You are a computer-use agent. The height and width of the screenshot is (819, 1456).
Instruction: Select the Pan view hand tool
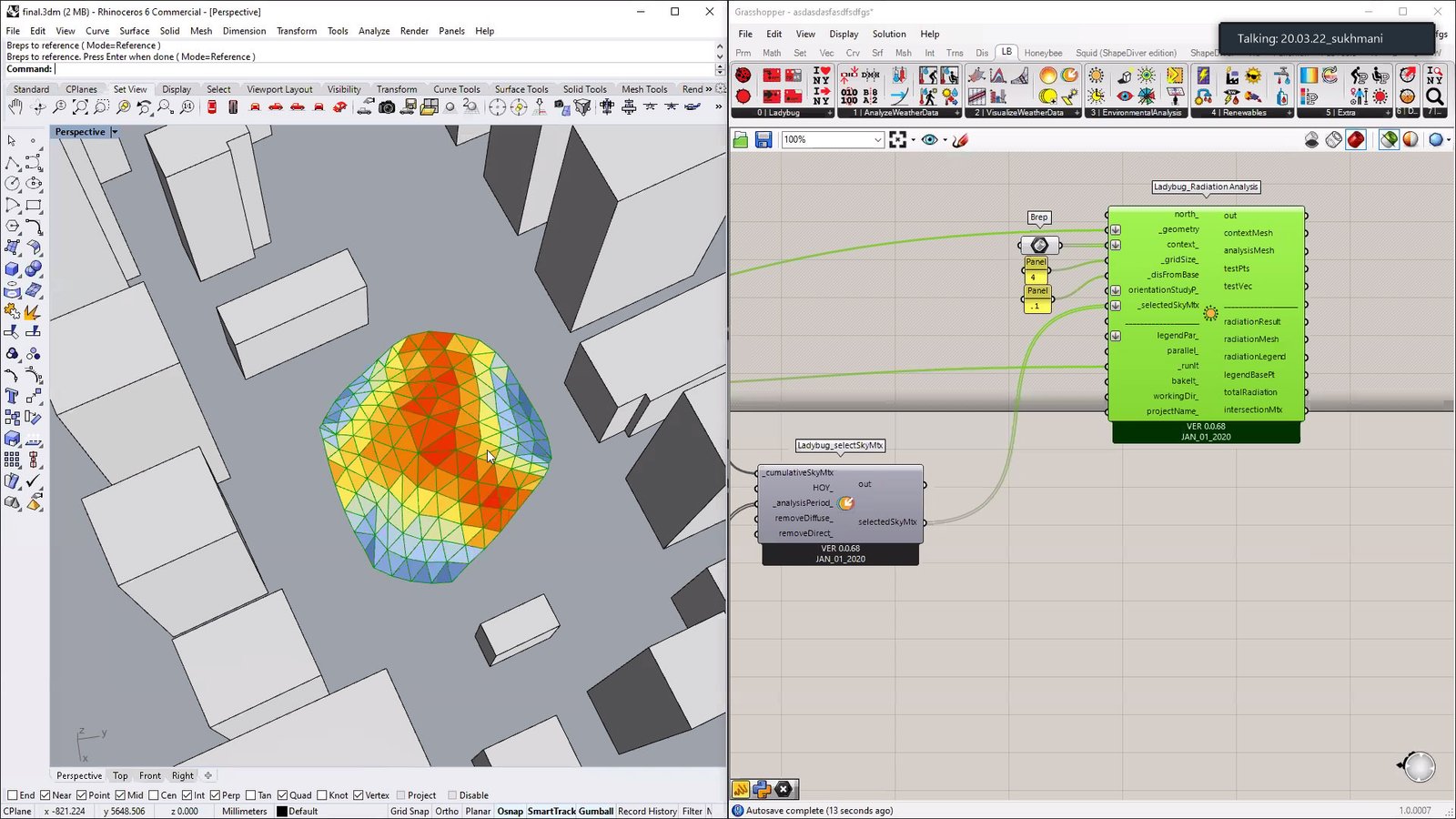pyautogui.click(x=15, y=107)
